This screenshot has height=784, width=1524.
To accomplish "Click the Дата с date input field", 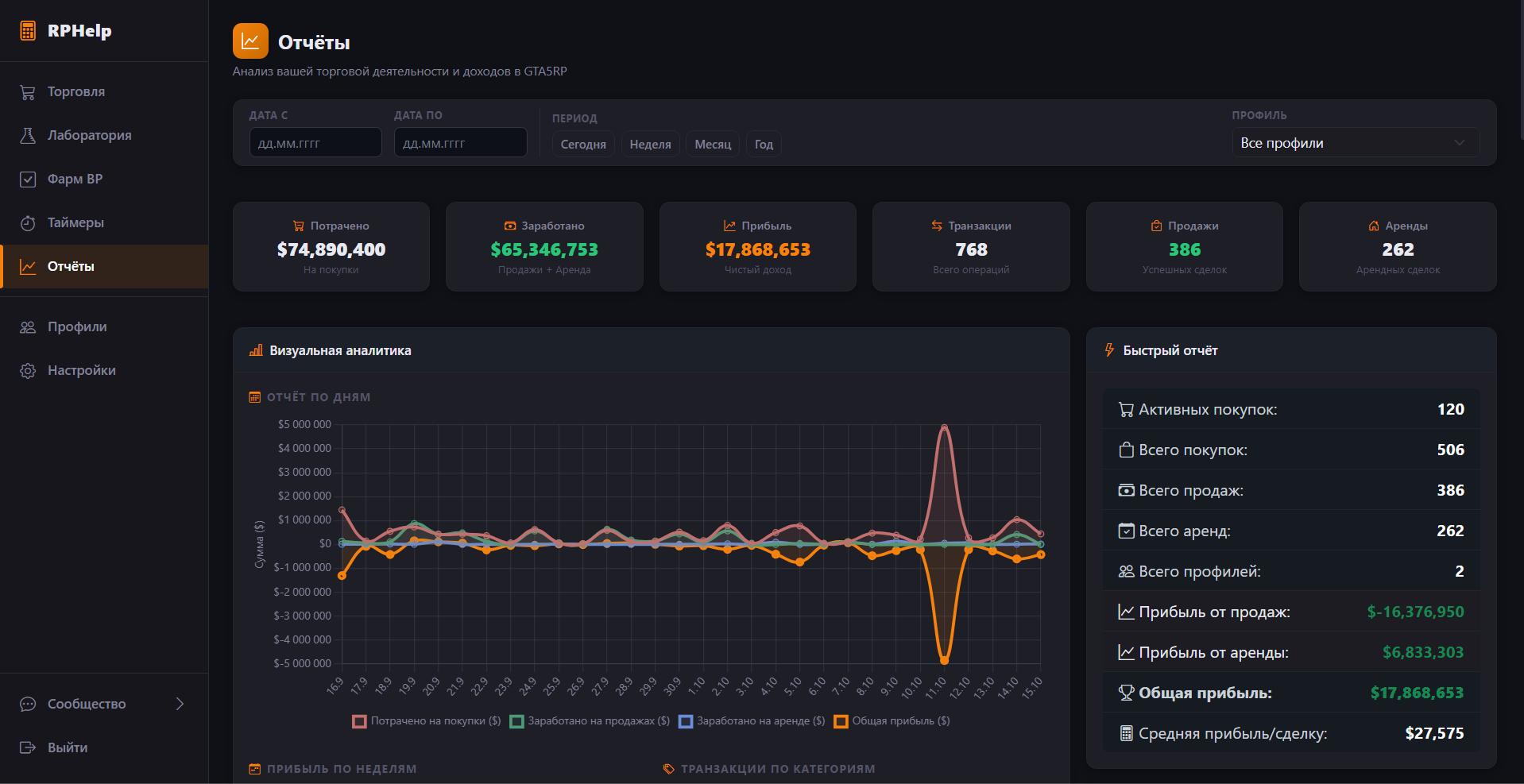I will pos(315,143).
